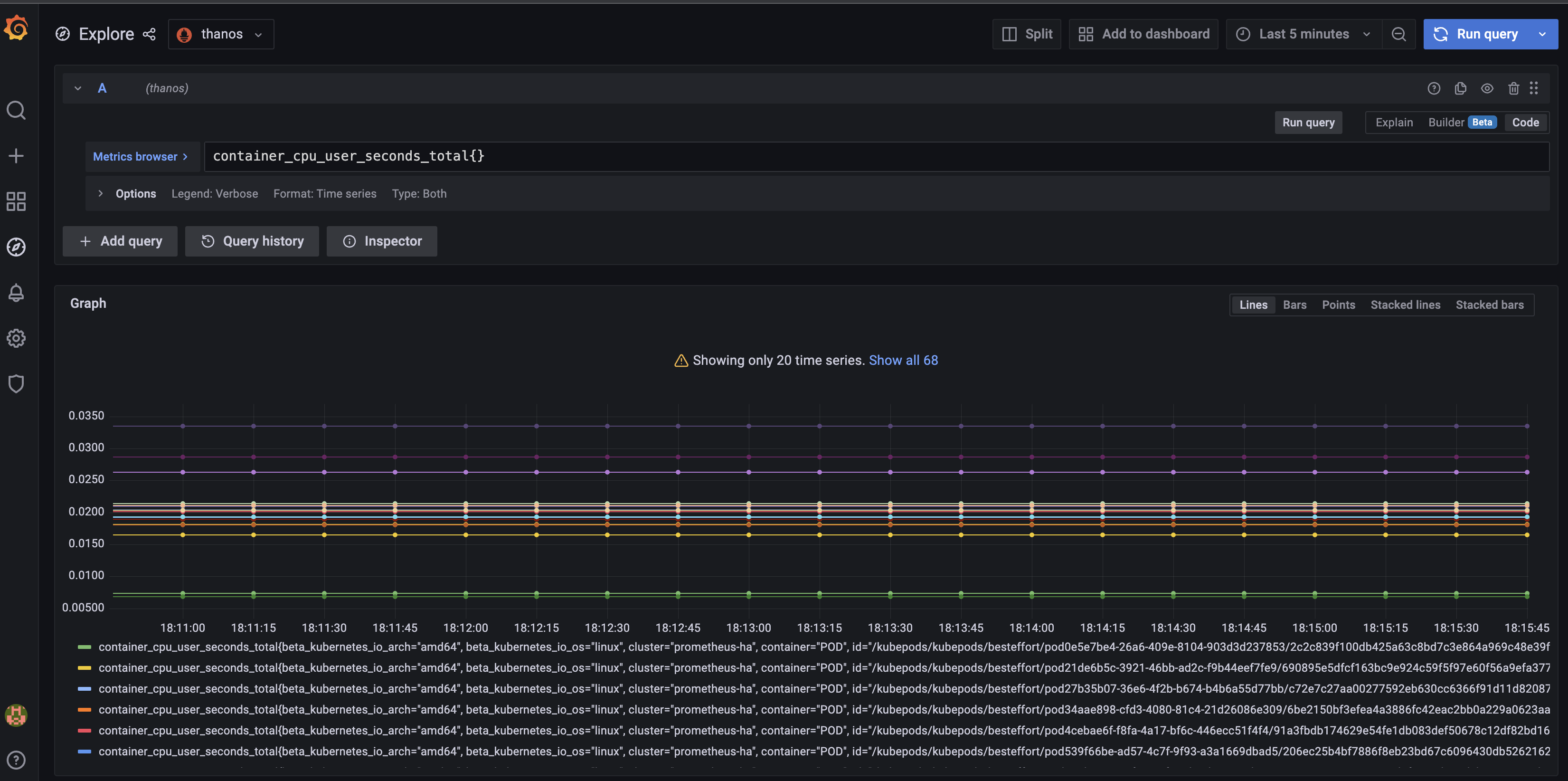Open Grafana home via logo
Screen dimensions: 1568x781
click(17, 28)
